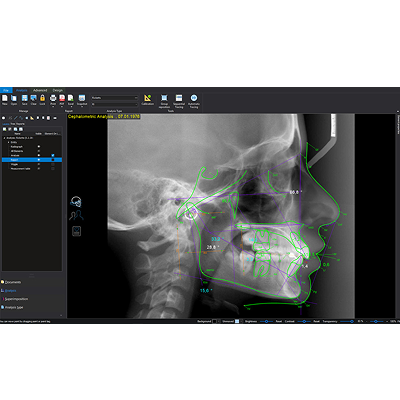Click the Lock padlock icon
Viewport: 400px width, 400px height.
(42, 98)
